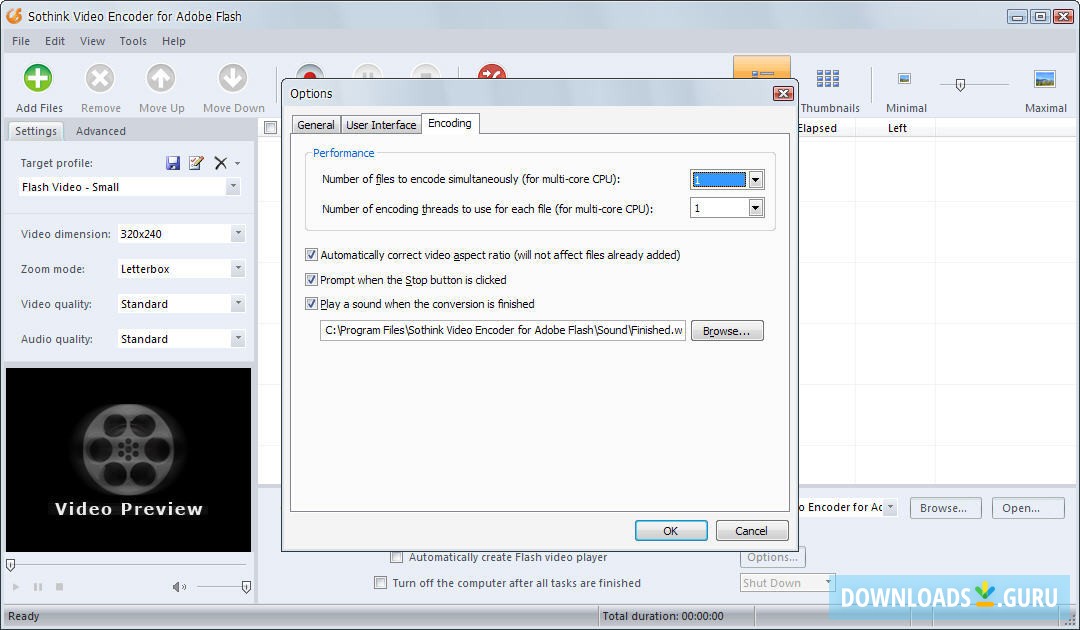Click Cancel in the Options dialog
The height and width of the screenshot is (630, 1080).
(x=751, y=531)
